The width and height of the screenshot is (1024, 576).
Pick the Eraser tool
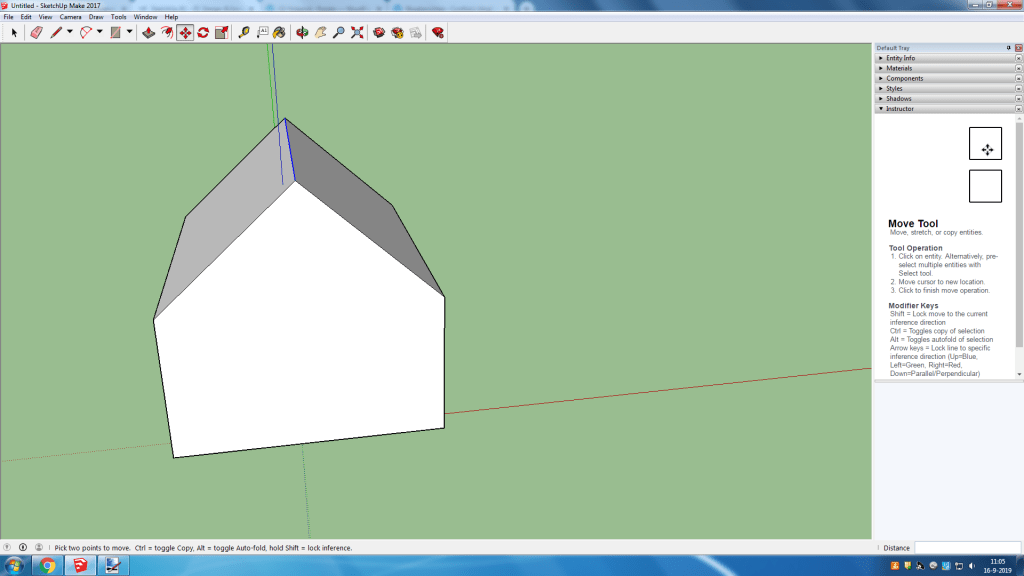(x=36, y=32)
